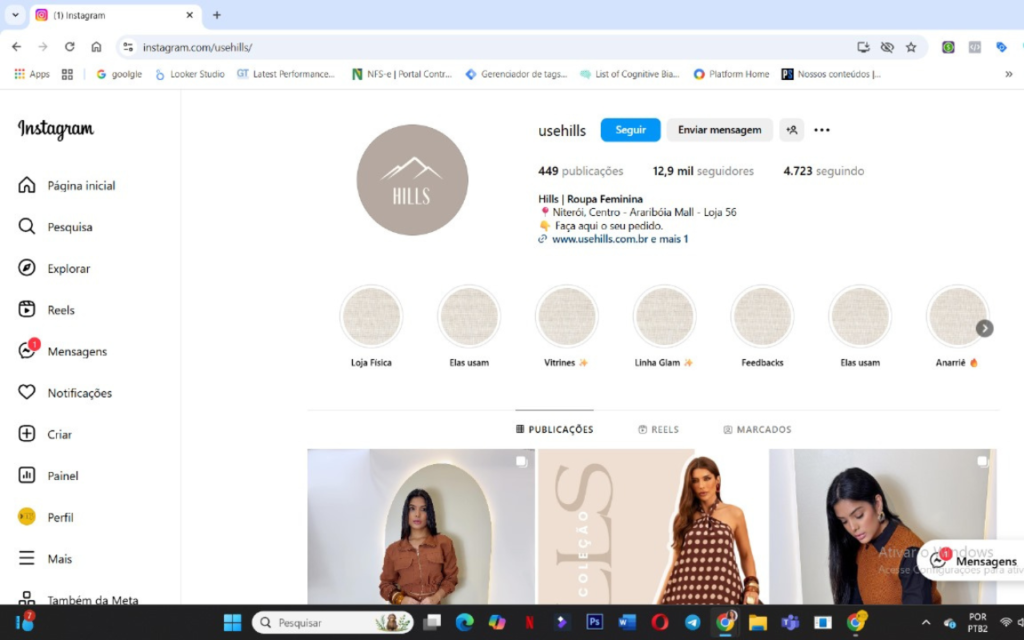Switch to the REELS tab
1024x640 pixels.
[x=658, y=429]
